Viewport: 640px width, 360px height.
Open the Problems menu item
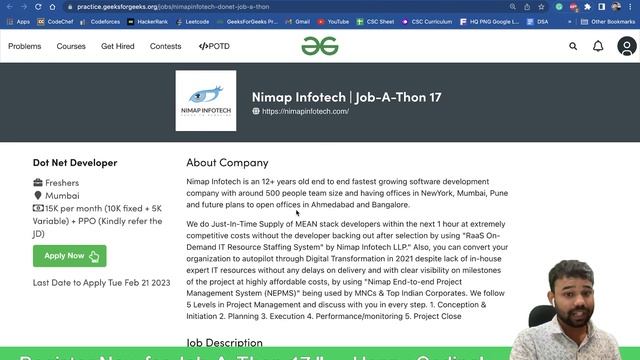coord(24,46)
